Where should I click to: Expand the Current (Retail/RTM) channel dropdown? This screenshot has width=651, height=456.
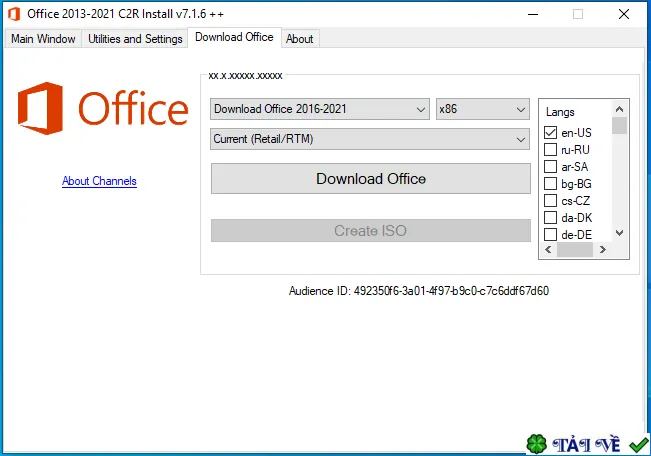pyautogui.click(x=370, y=139)
